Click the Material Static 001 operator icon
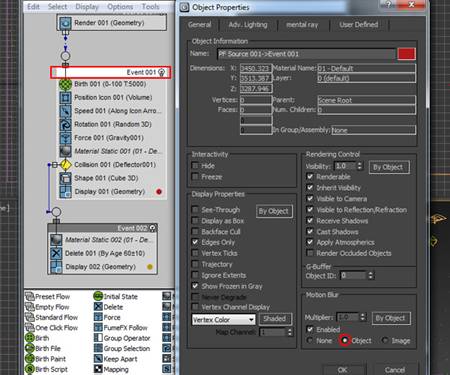 click(65, 151)
